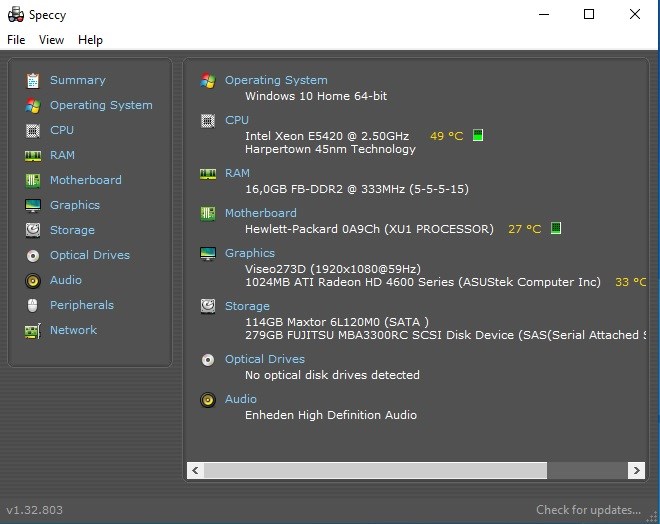This screenshot has height=524, width=660.
Task: Click the Graphics monitor icon in sidebar
Action: [x=33, y=205]
